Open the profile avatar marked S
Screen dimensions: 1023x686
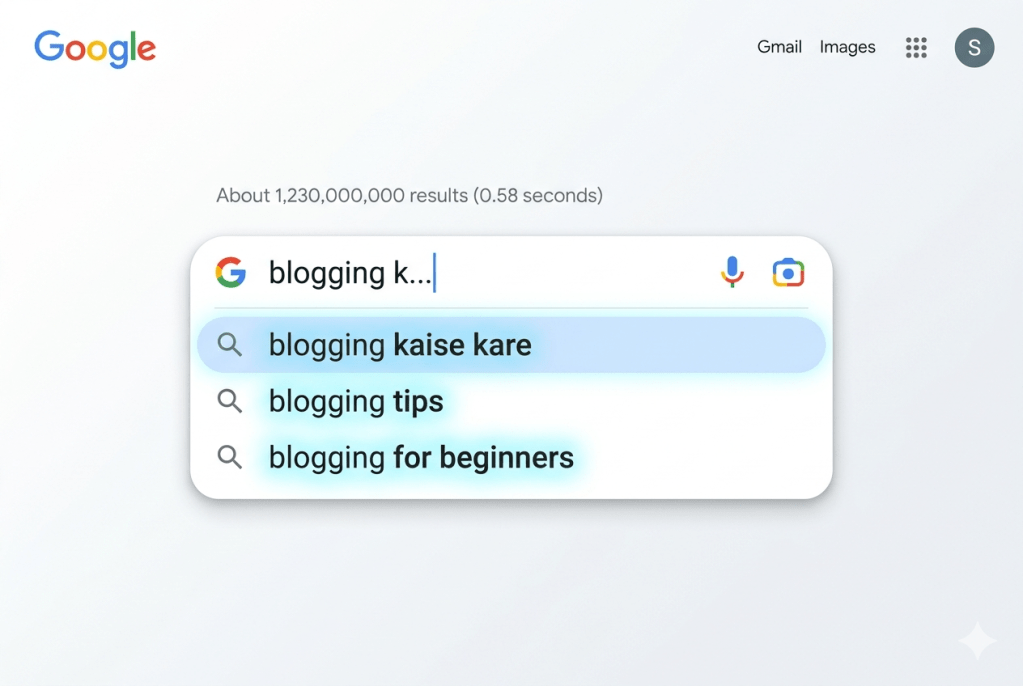coord(974,47)
